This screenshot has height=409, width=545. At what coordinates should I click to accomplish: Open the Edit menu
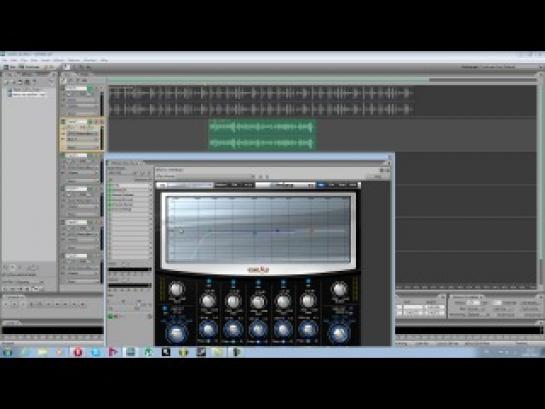coord(14,60)
